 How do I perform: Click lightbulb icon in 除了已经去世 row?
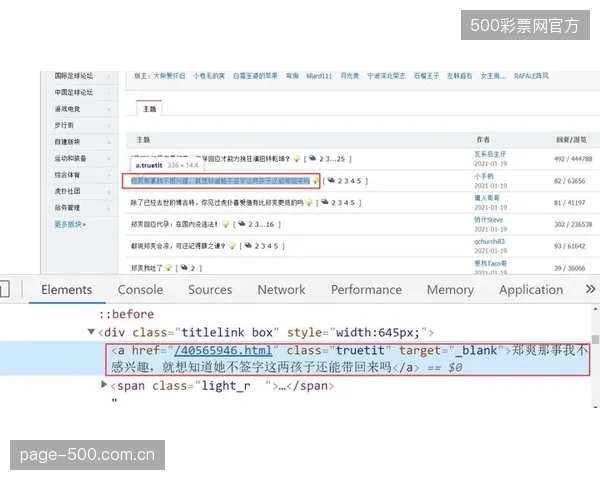tap(309, 202)
